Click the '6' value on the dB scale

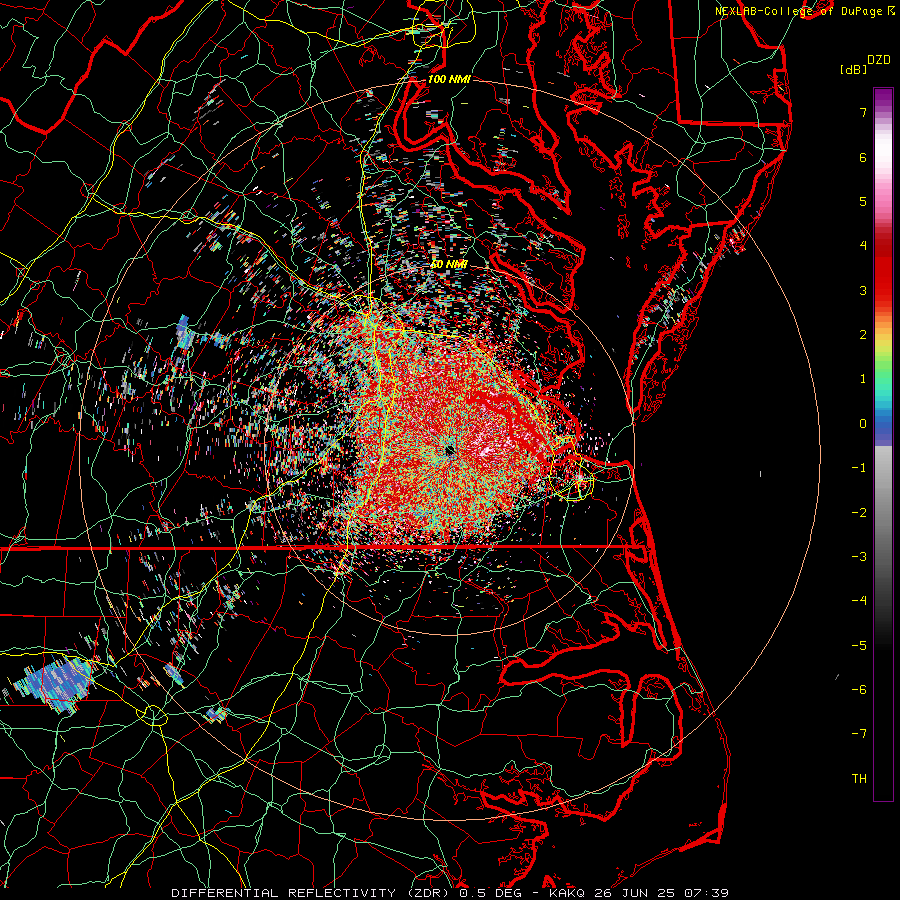(x=863, y=157)
